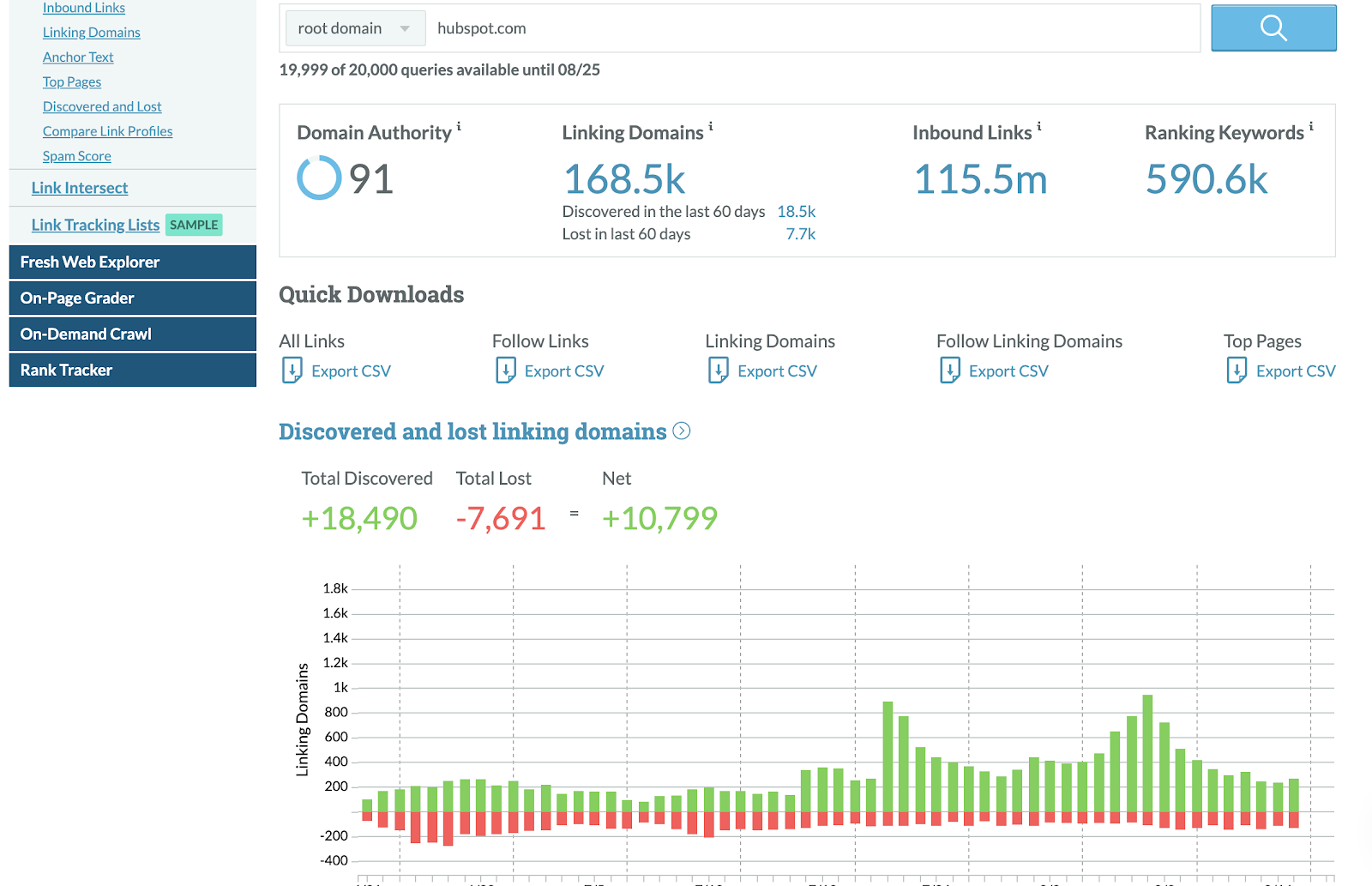The height and width of the screenshot is (886, 1372).
Task: Click the Linking Domains download icon
Action: pos(718,371)
